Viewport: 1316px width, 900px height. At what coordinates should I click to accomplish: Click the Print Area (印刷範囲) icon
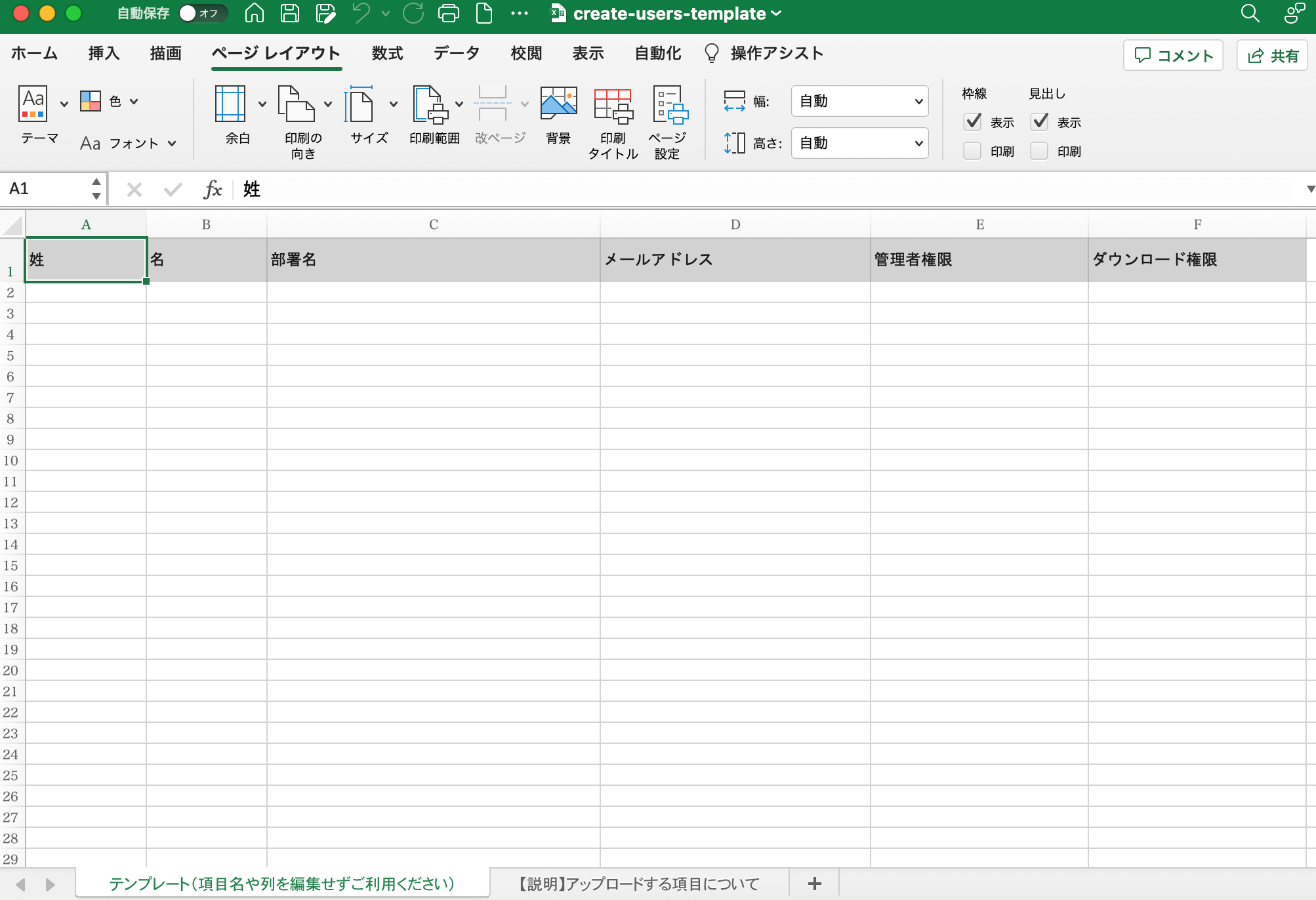(x=429, y=104)
